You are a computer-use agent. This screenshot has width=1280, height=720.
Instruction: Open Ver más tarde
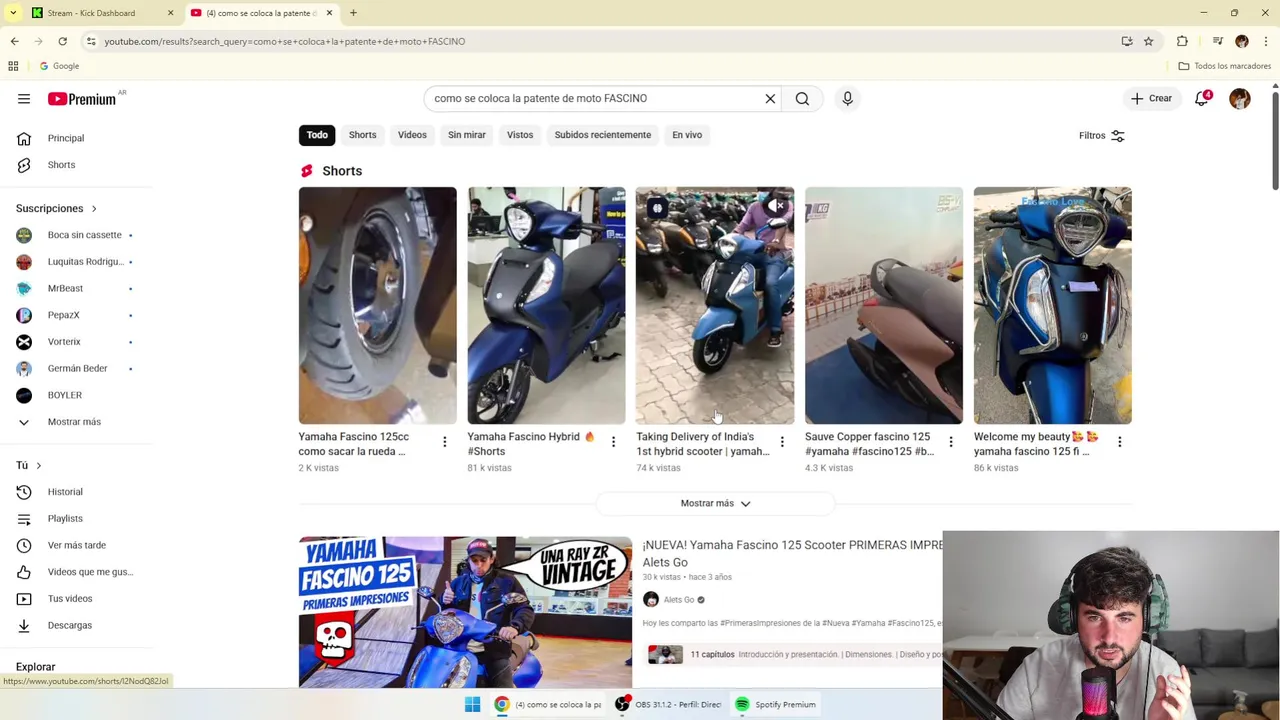tap(75, 545)
